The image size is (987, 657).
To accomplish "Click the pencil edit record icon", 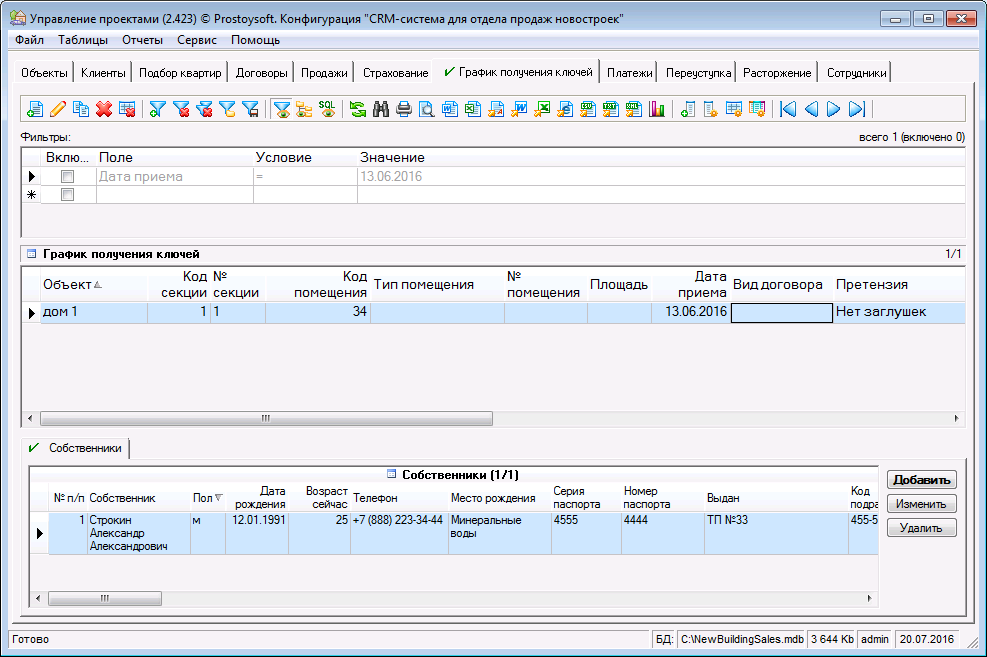I will (58, 109).
